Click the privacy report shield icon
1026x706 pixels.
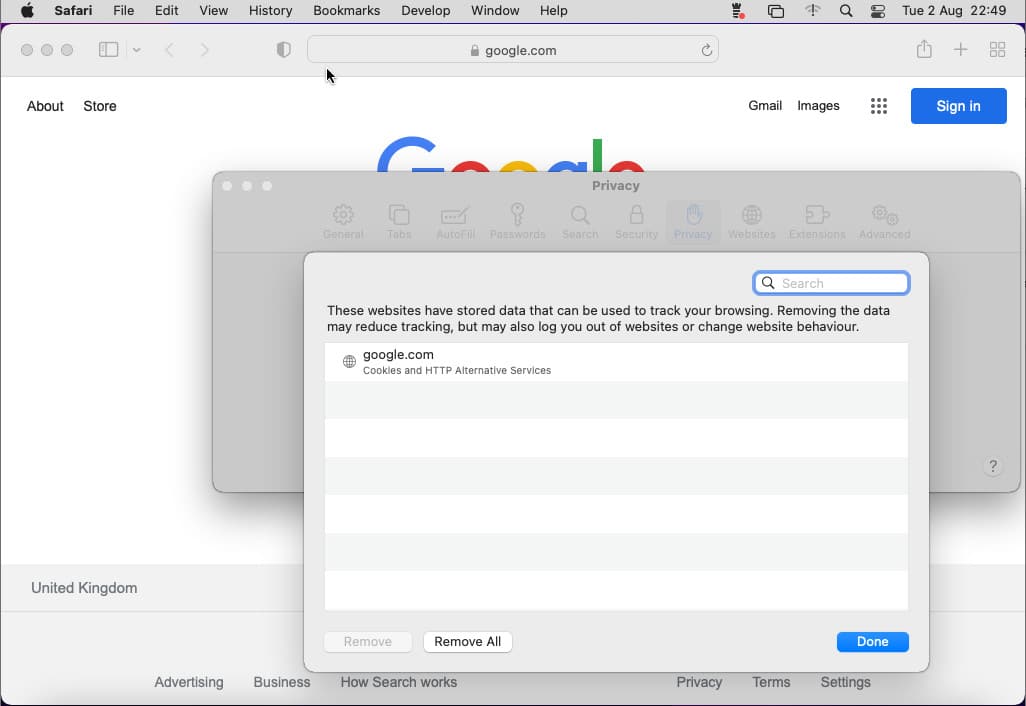coord(283,50)
